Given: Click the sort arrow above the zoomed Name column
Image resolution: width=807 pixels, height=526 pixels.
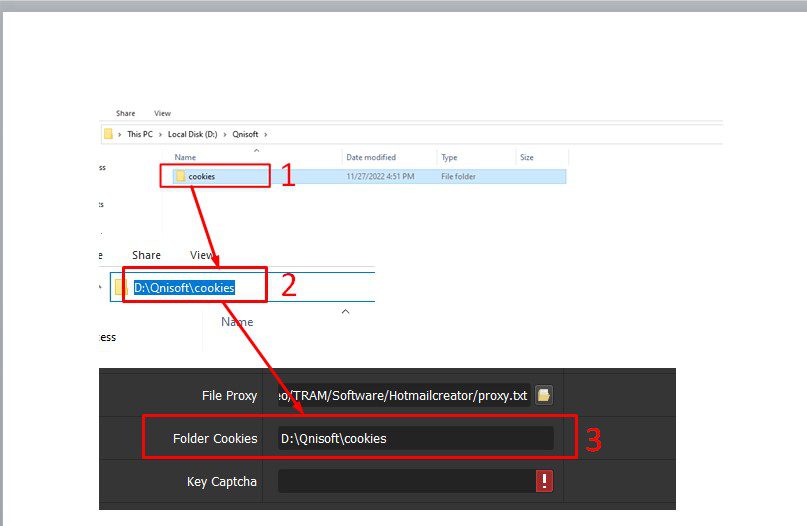Looking at the screenshot, I should (345, 311).
